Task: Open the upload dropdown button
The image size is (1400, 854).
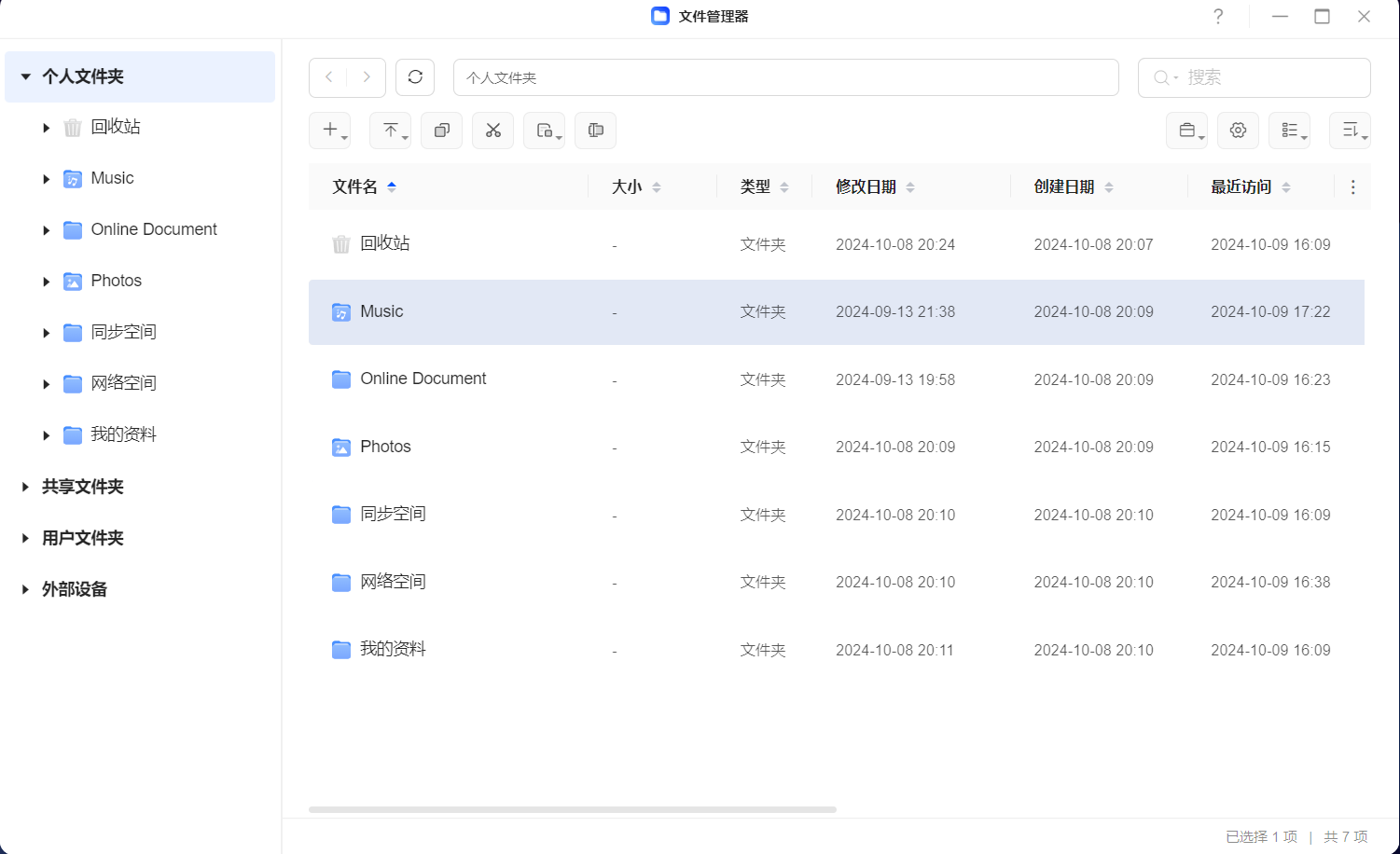Action: 390,131
